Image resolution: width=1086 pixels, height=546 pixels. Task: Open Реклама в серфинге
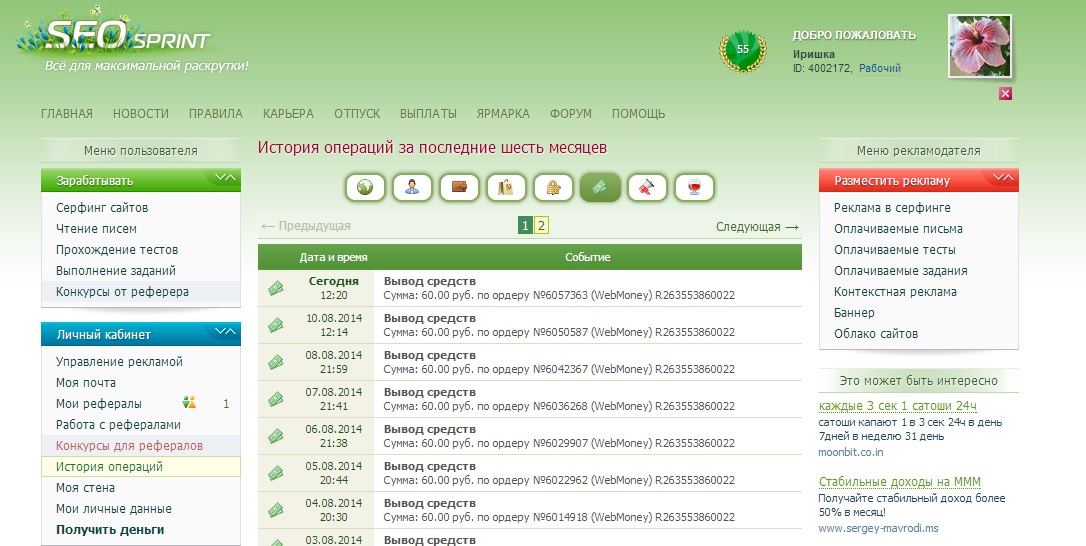pos(892,207)
